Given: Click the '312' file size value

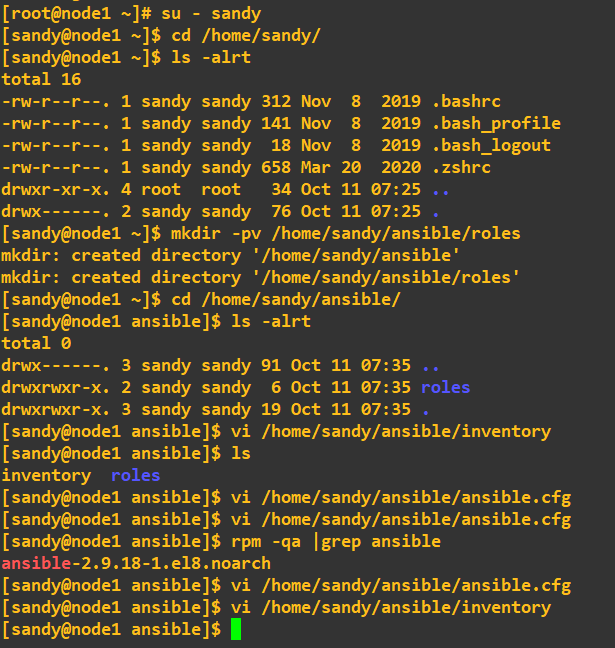Looking at the screenshot, I should [276, 101].
